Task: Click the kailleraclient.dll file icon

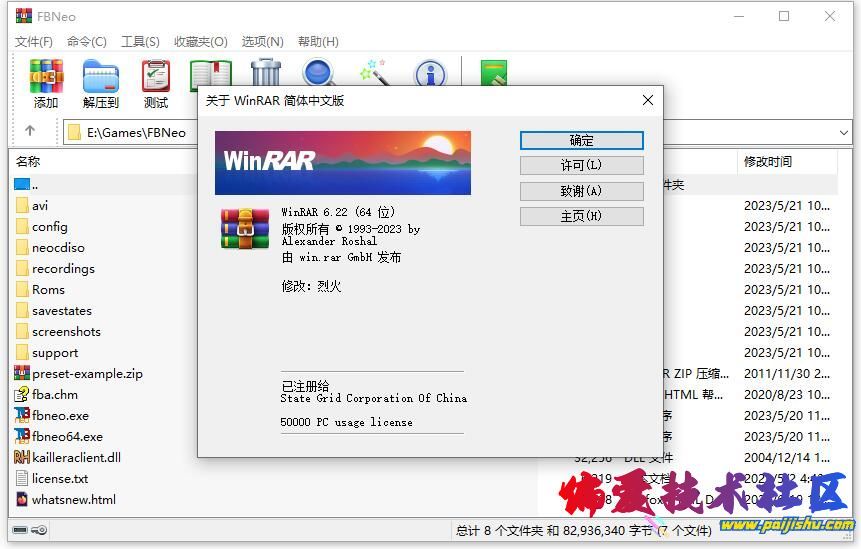Action: click(x=22, y=457)
